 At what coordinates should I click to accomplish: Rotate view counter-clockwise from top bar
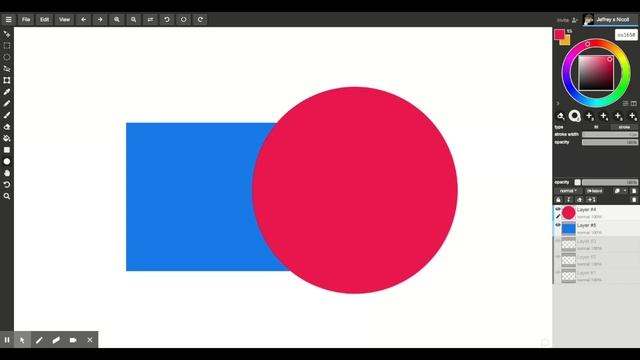[x=167, y=20]
